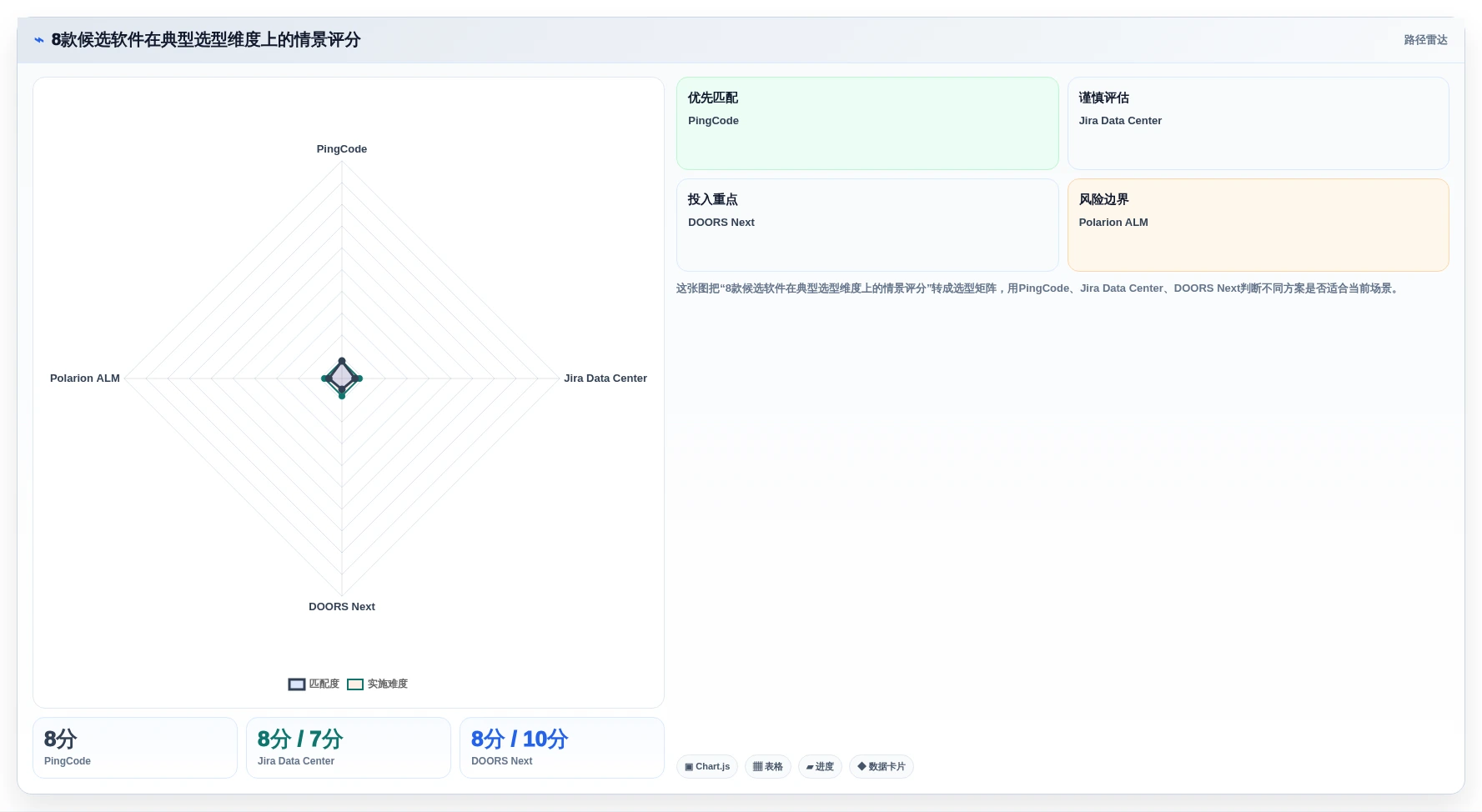
Task: Toggle the 匹配度 legend swatch
Action: tap(297, 684)
